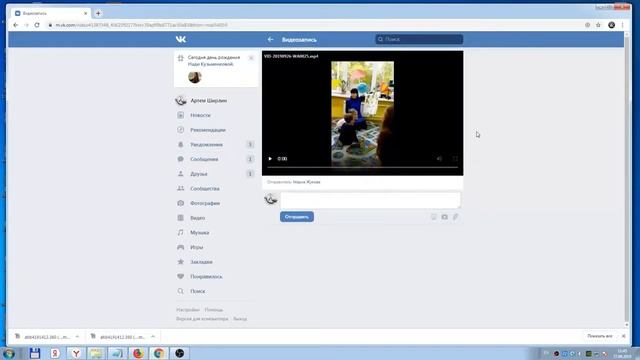The image size is (640, 360).
Task: Click Показать все downloads button
Action: pos(600,336)
